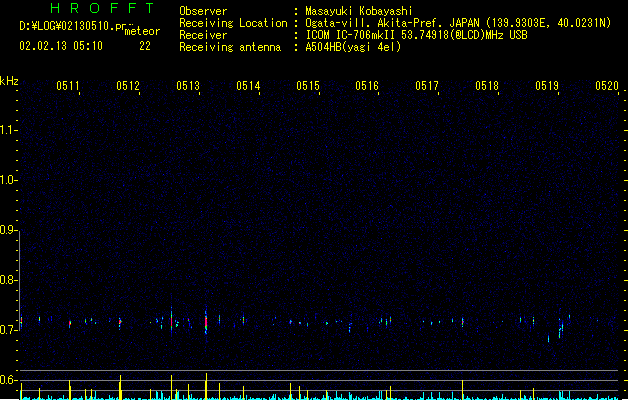The image size is (629, 400).
Task: Click the 0512 time marker
Action: tap(128, 86)
